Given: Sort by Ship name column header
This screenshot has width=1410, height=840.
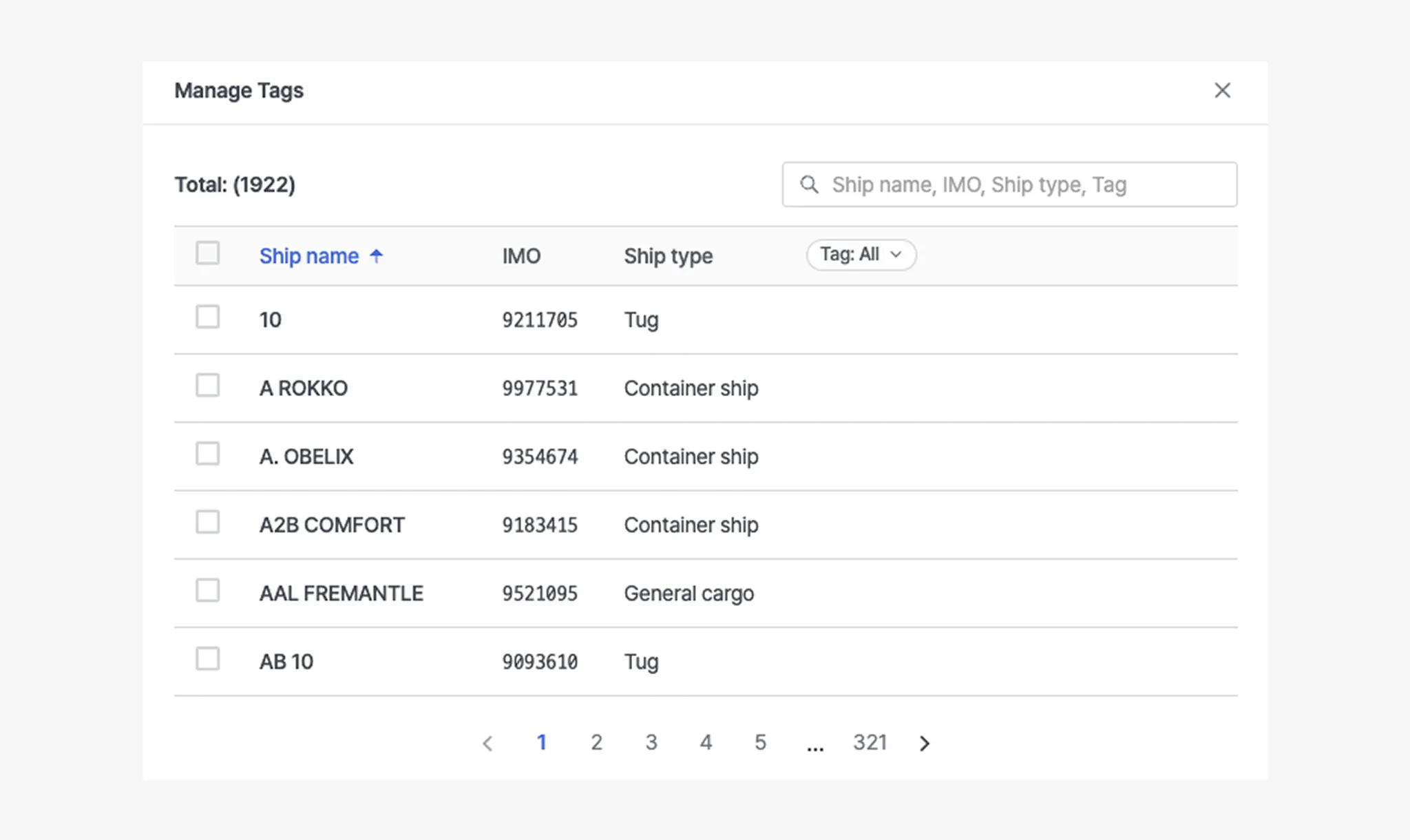Looking at the screenshot, I should [x=309, y=256].
